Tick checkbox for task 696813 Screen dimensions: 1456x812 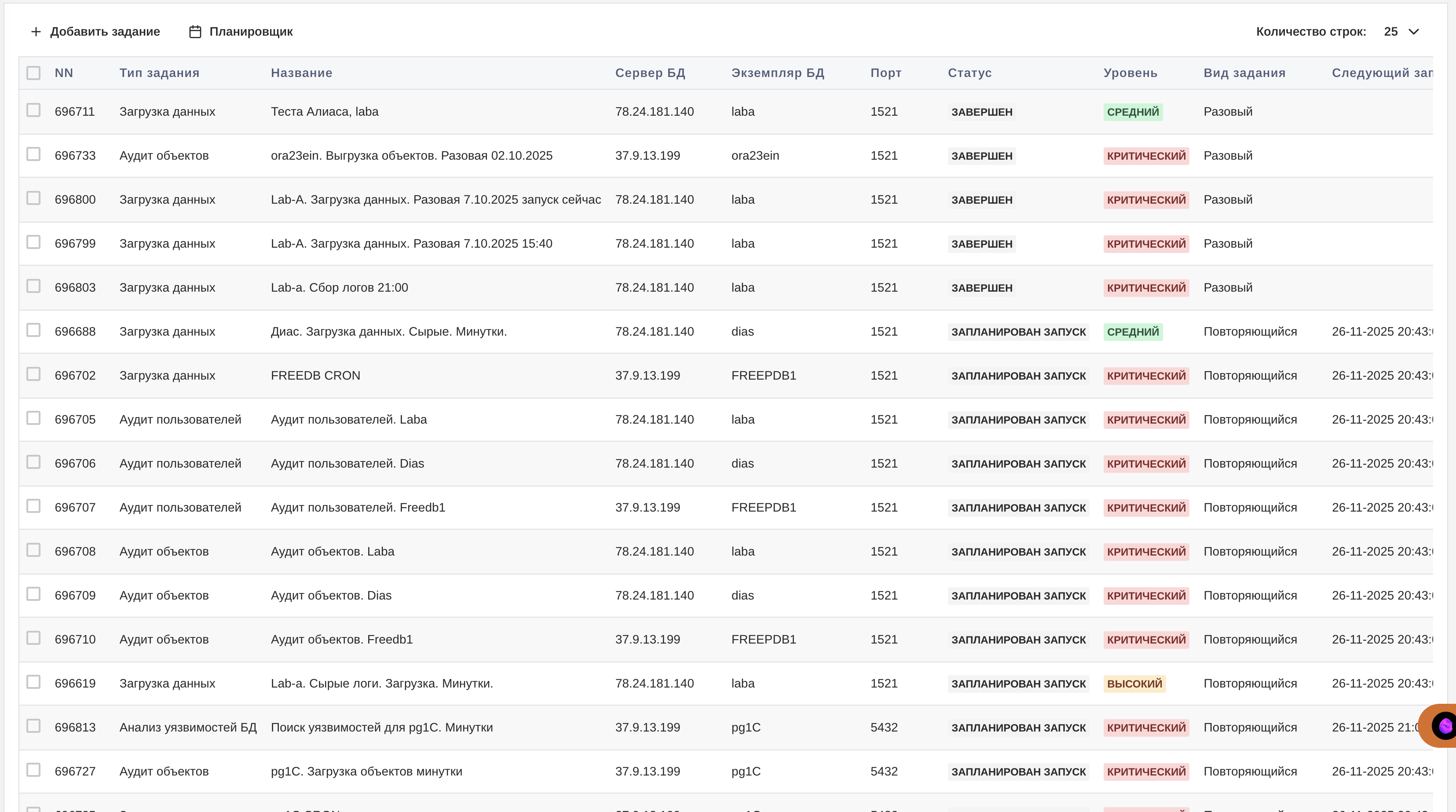click(x=33, y=725)
